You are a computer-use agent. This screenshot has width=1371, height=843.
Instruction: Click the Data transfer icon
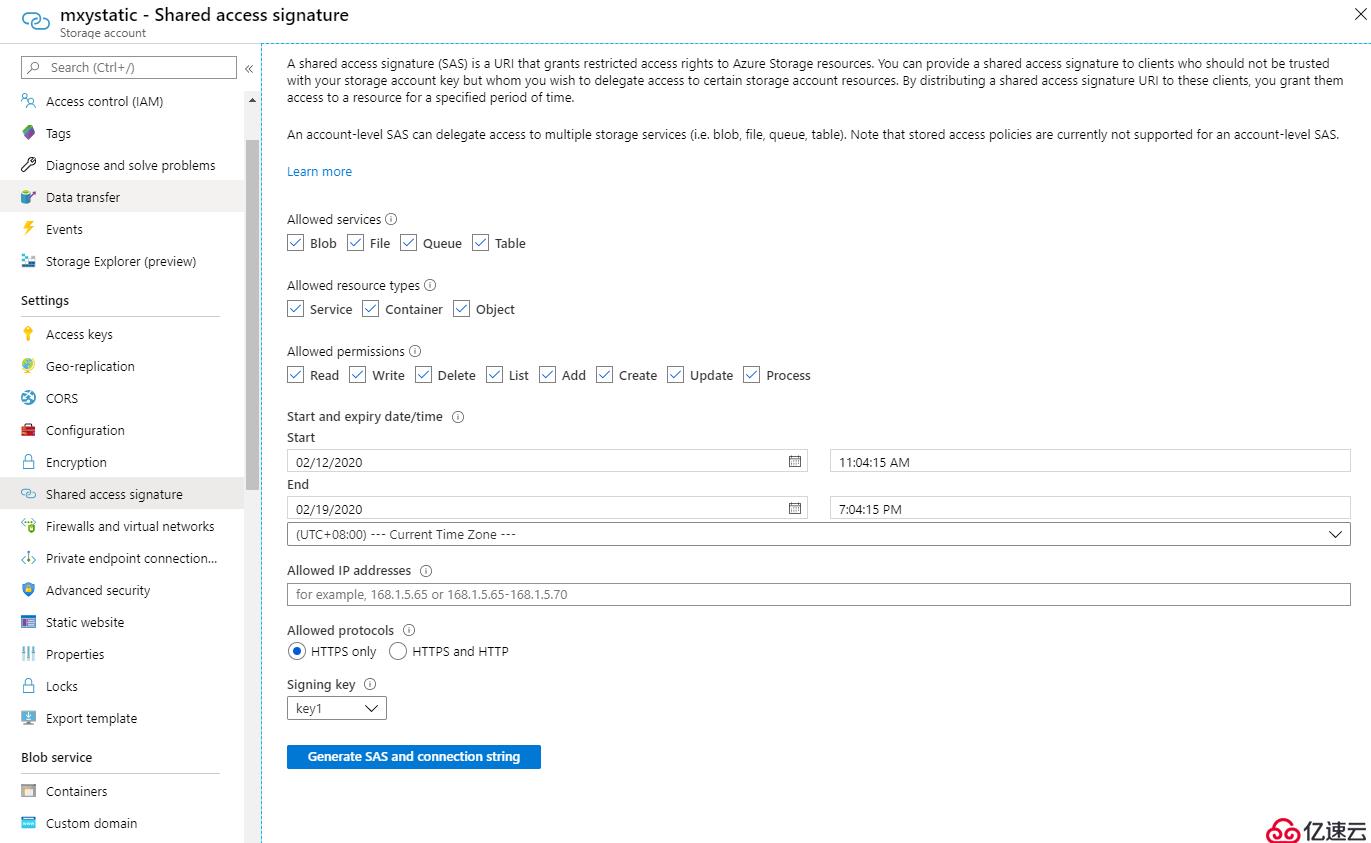pyautogui.click(x=29, y=197)
